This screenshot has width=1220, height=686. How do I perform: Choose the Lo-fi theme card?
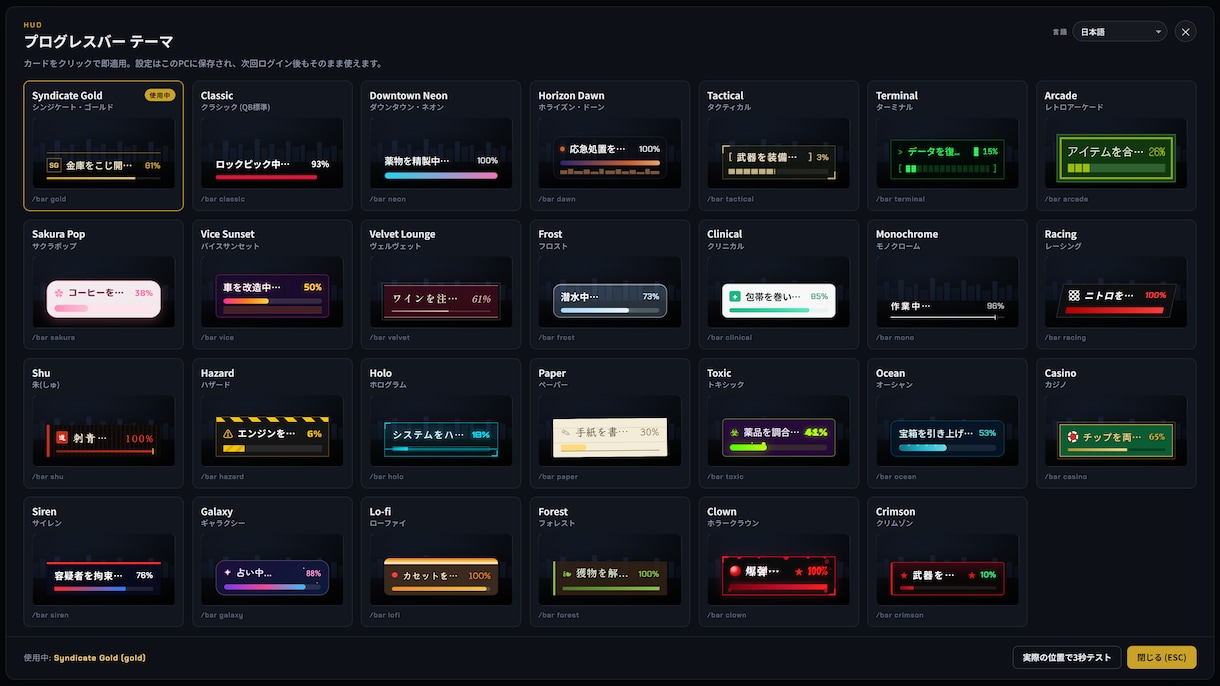click(441, 562)
